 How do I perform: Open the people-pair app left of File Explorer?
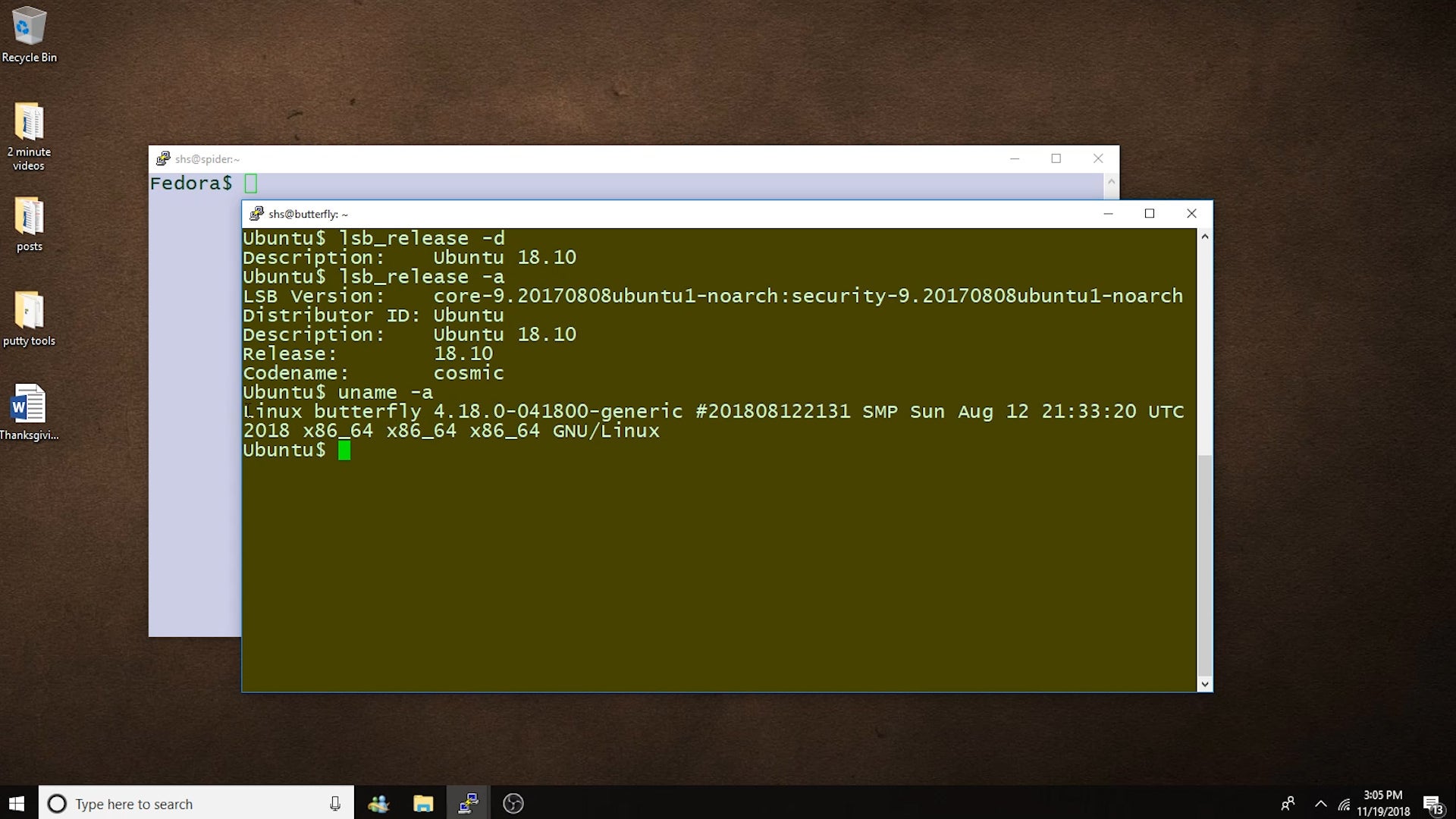click(378, 804)
